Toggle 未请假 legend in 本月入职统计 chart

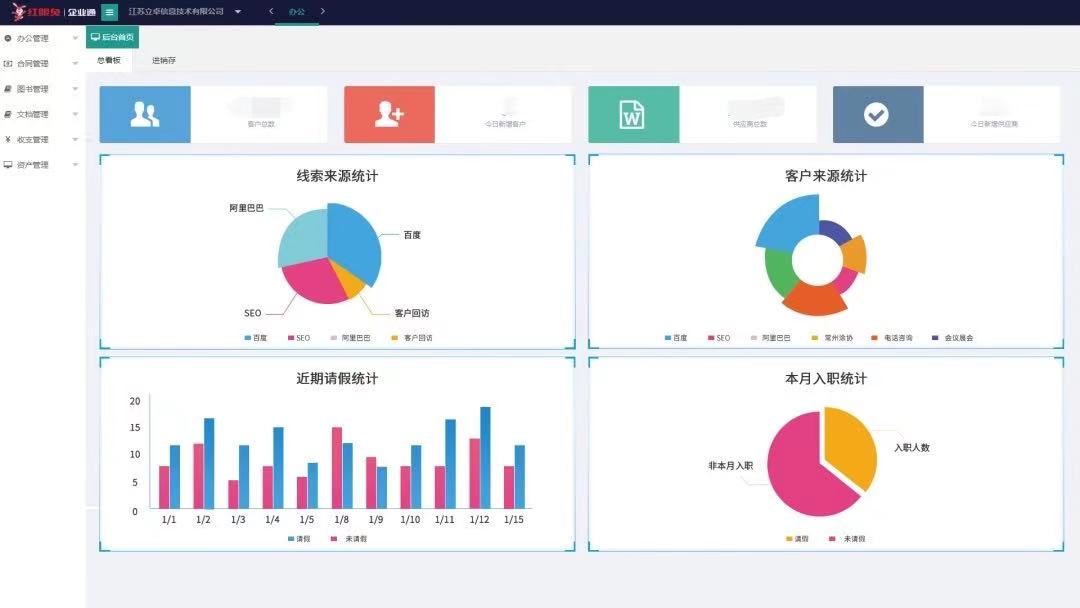click(847, 539)
